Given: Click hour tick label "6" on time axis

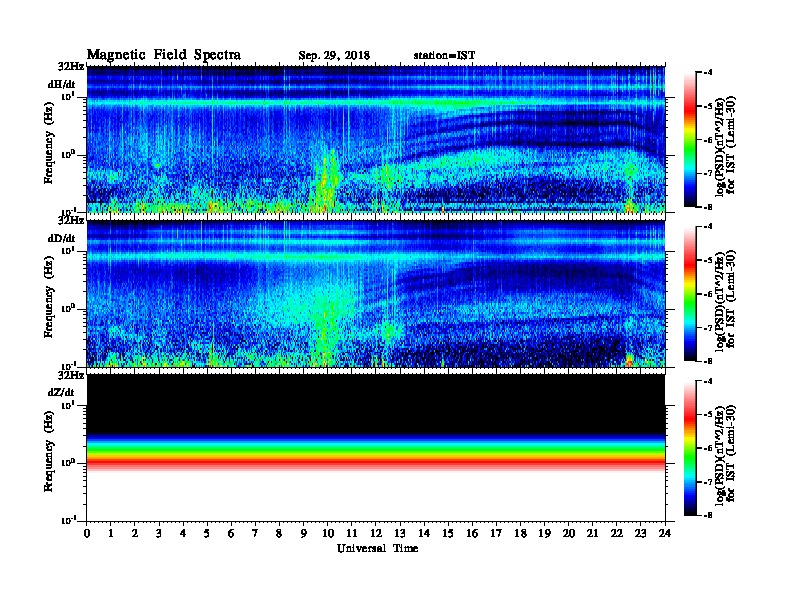Looking at the screenshot, I should (231, 533).
